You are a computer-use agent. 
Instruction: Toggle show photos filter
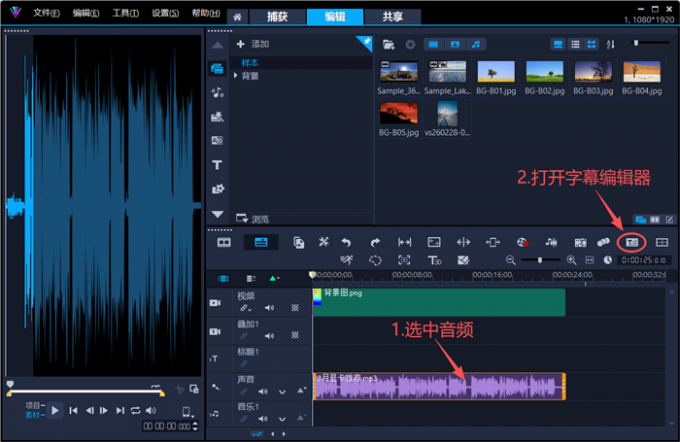point(454,44)
